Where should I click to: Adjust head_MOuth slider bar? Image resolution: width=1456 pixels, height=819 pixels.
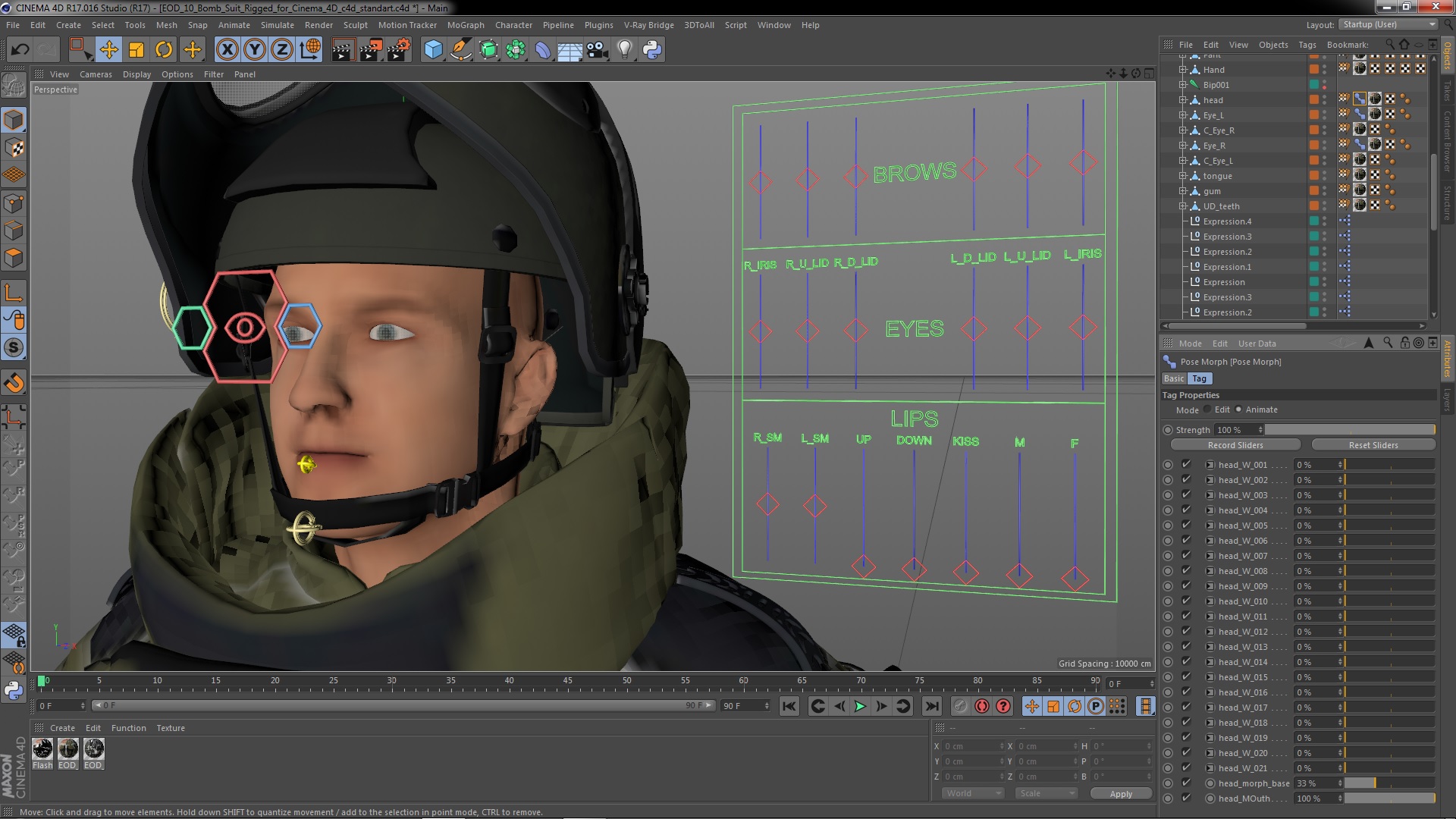[1389, 799]
